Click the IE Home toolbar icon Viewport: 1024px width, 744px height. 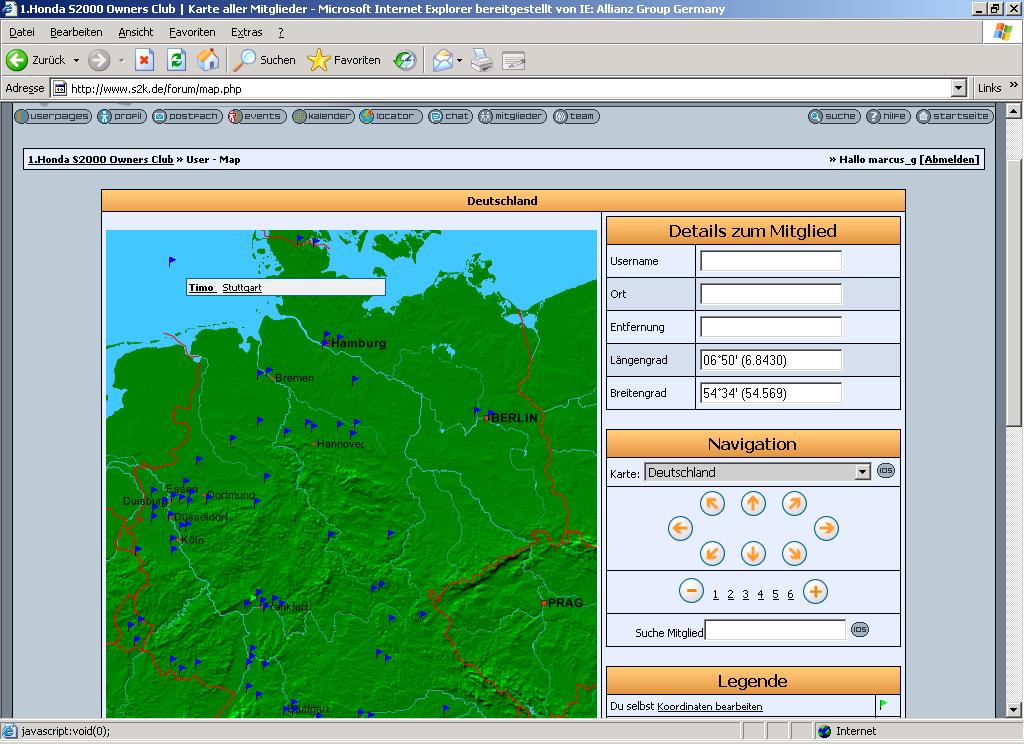pos(208,60)
